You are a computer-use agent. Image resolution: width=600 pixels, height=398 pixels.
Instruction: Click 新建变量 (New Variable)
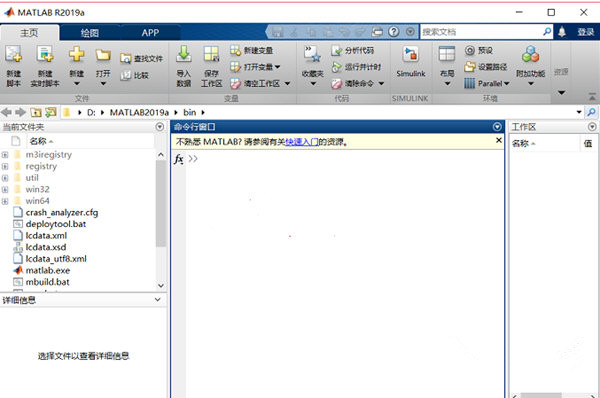[252, 51]
